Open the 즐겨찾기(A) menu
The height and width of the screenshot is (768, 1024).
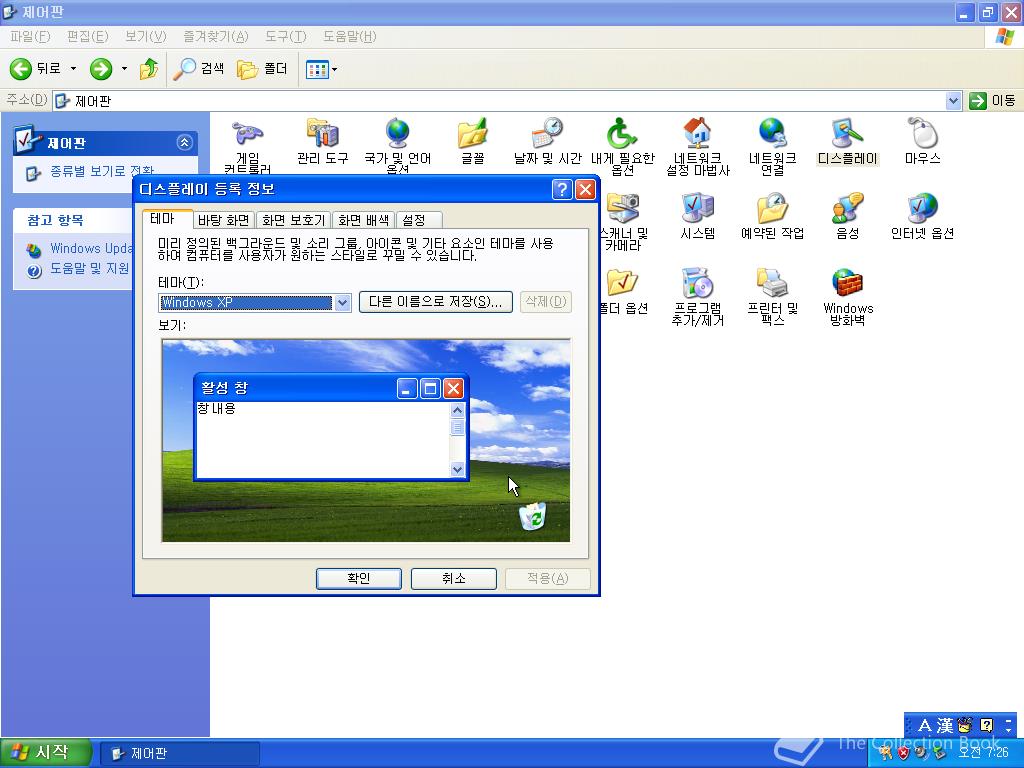[x=216, y=37]
